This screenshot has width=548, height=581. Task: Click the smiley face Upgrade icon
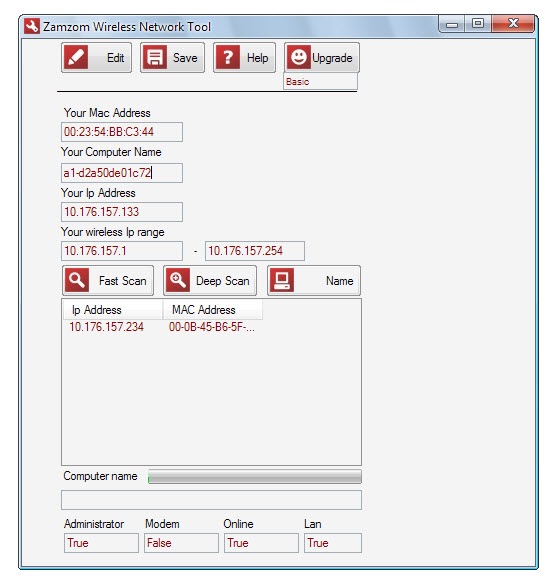299,57
